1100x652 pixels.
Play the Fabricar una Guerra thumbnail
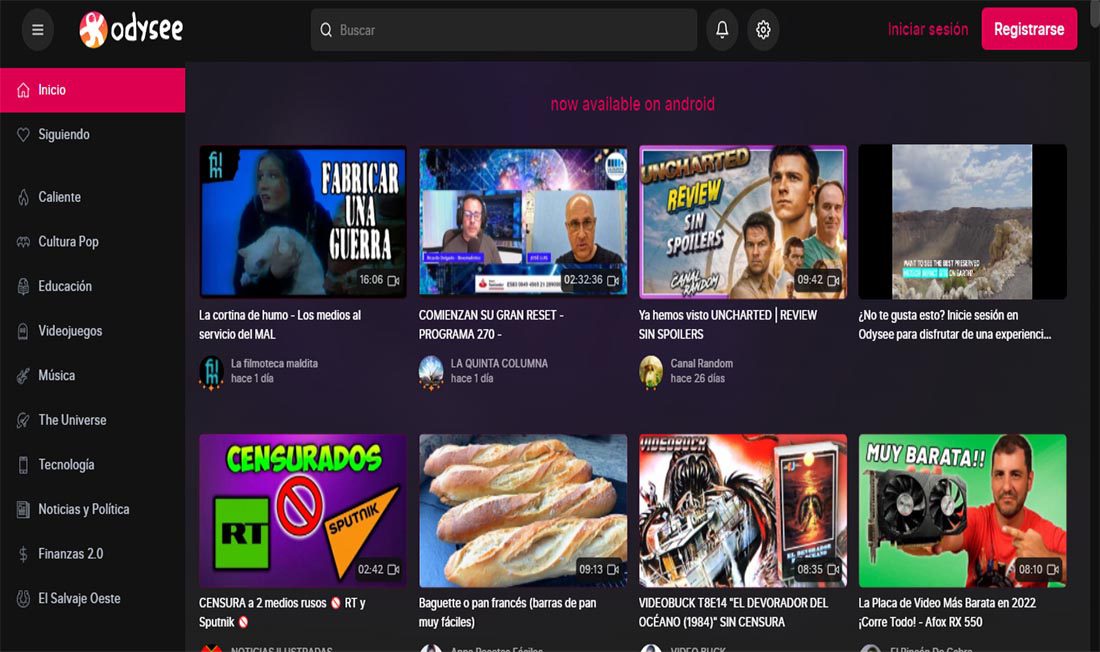302,222
